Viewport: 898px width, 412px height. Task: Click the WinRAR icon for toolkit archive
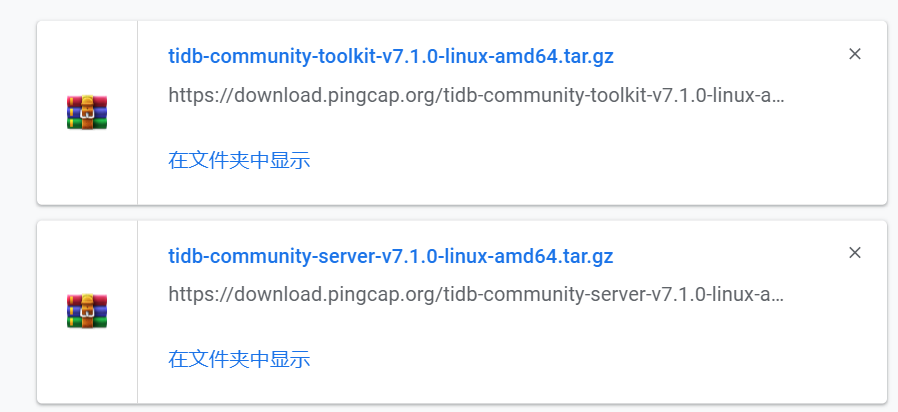87,112
